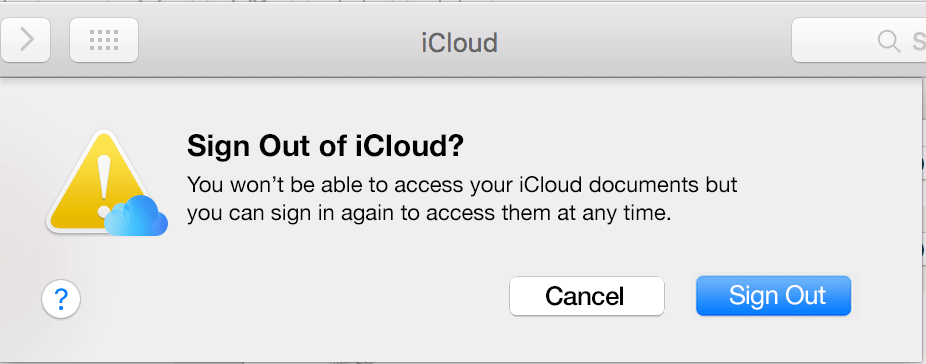This screenshot has height=364, width=926.
Task: Click the blue iCloud cloud badge
Action: point(136,216)
